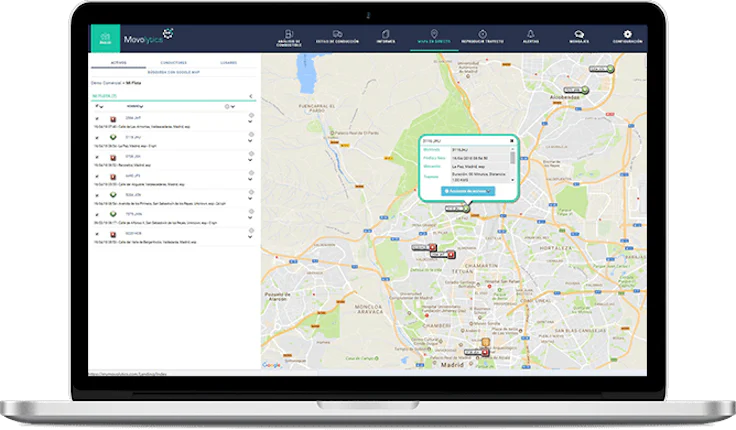Image resolution: width=736 pixels, height=430 pixels.
Task: Open Análisis de combustible section
Action: point(289,38)
